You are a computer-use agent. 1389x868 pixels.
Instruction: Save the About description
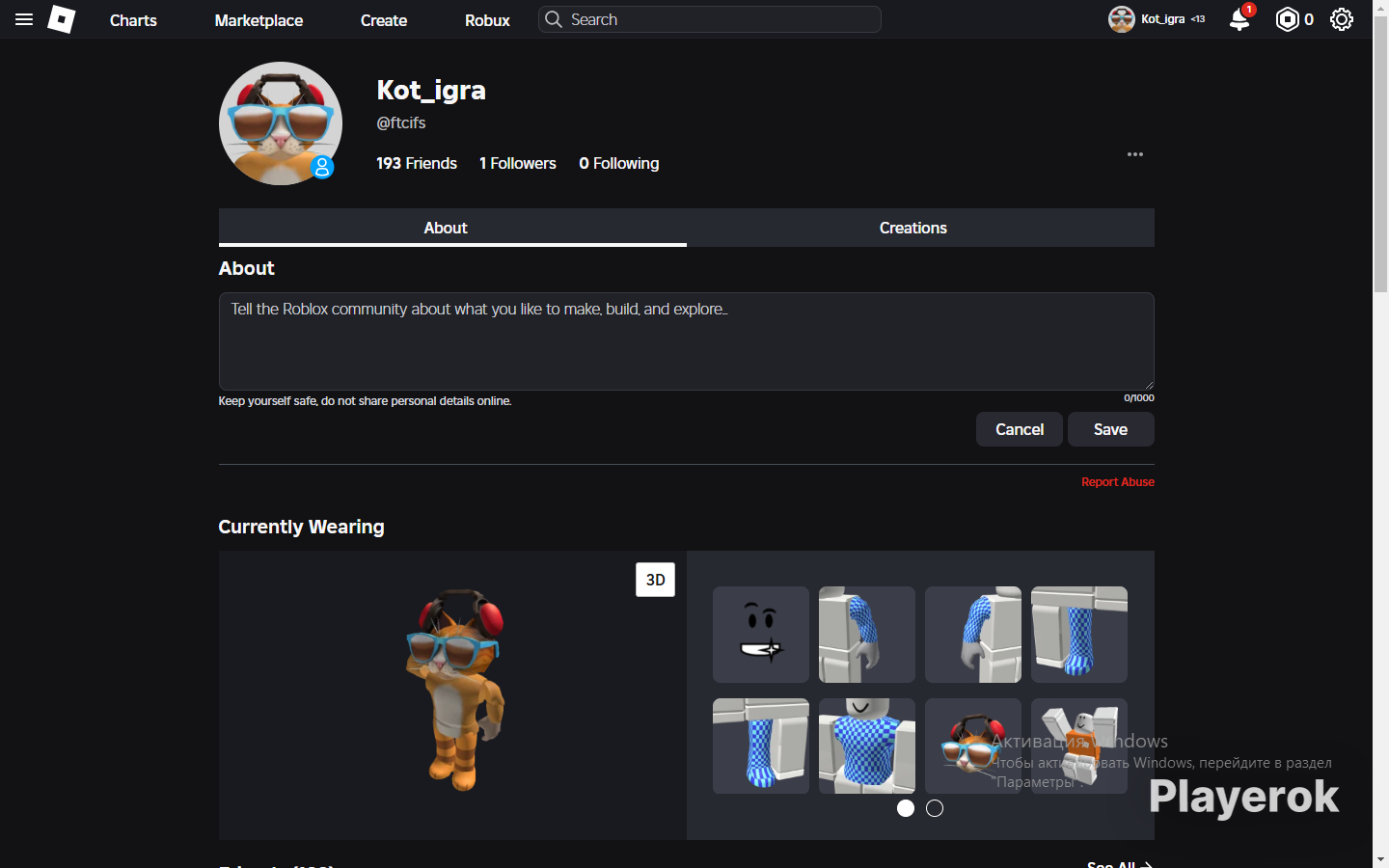[1111, 429]
